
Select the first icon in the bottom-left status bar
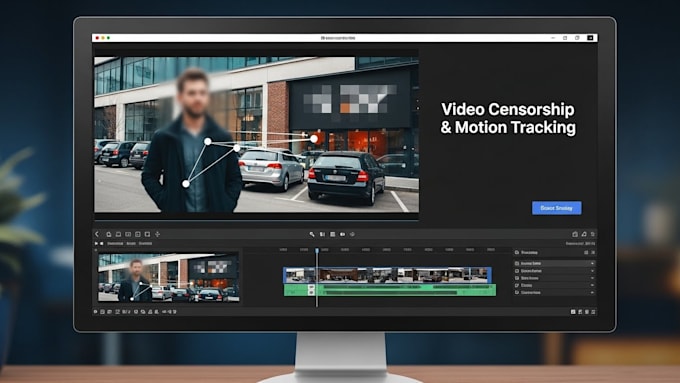pos(96,312)
